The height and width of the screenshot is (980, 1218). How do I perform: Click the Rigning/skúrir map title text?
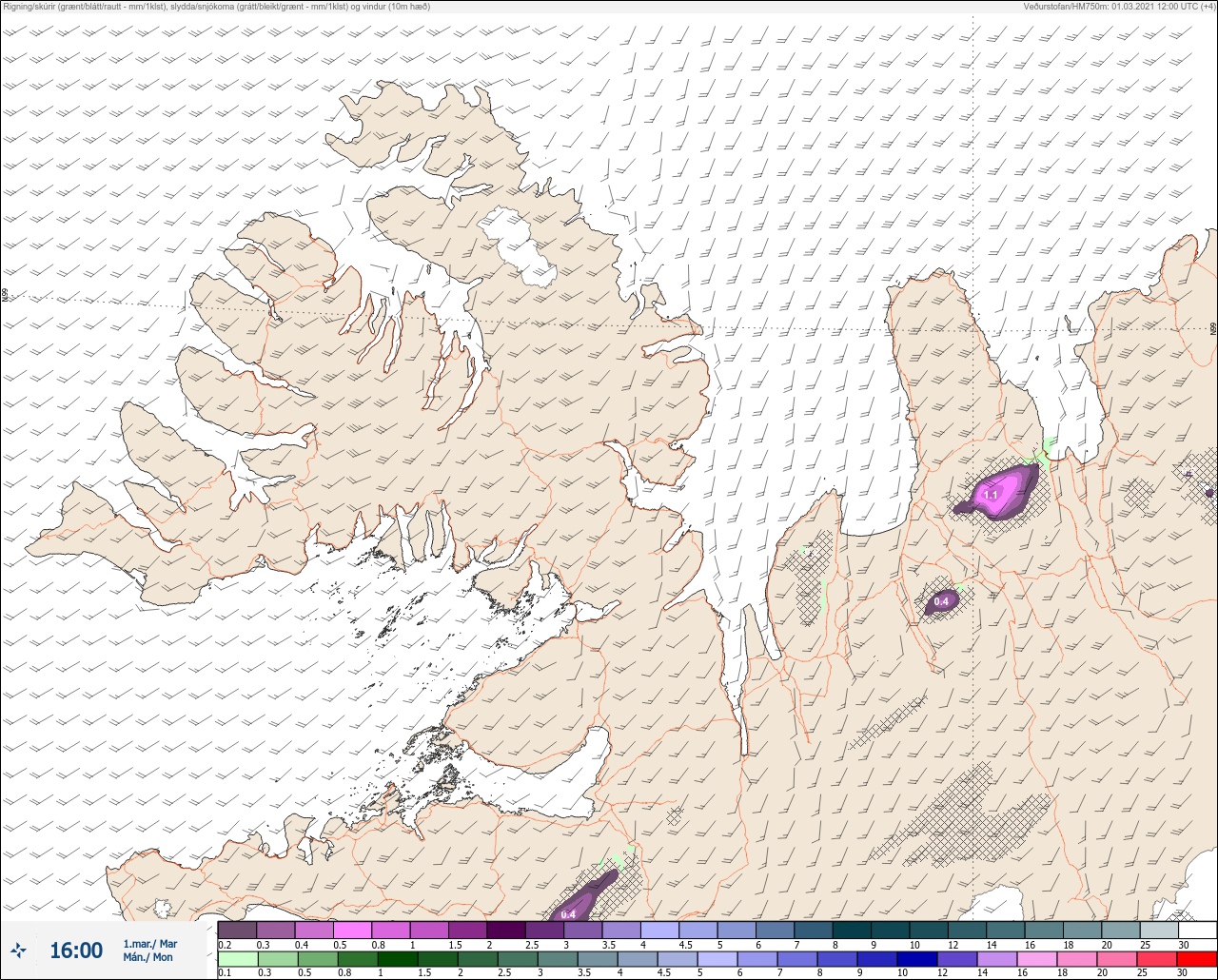(217, 7)
